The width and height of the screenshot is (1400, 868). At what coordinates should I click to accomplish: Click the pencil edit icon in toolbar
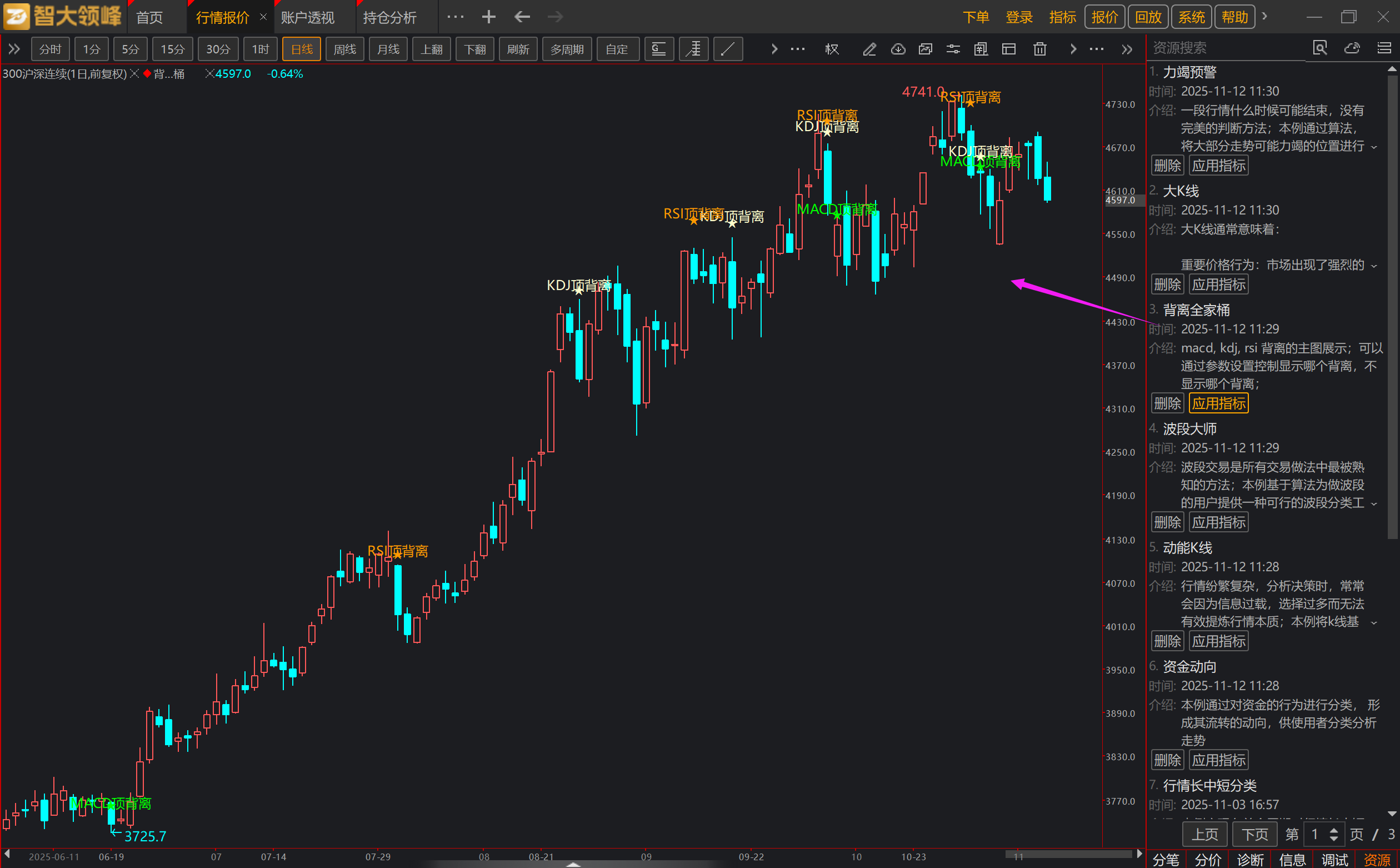[x=869, y=49]
